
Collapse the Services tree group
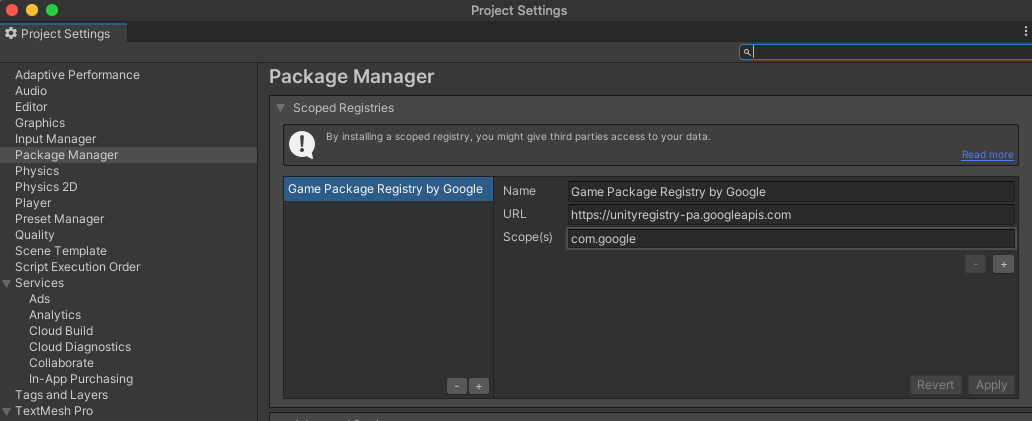(x=7, y=283)
